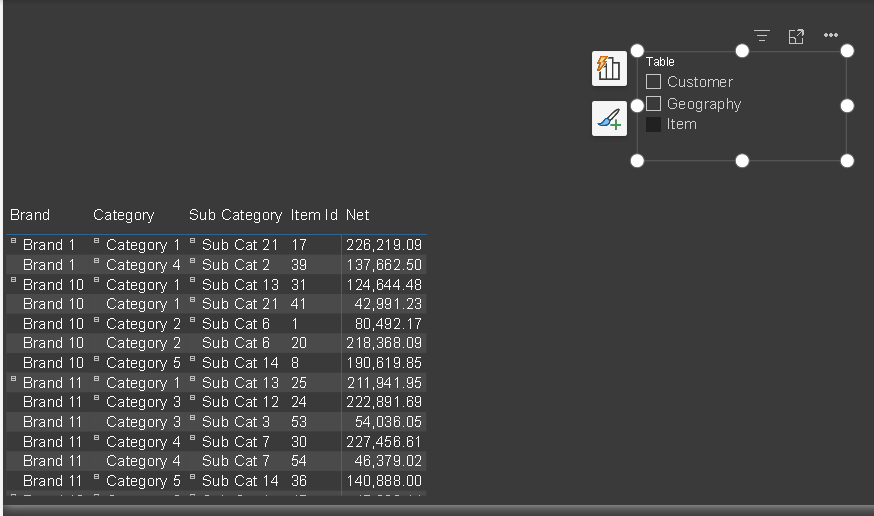Click Sub Cat 6 in the row for item 20
The width and height of the screenshot is (874, 516).
[236, 343]
